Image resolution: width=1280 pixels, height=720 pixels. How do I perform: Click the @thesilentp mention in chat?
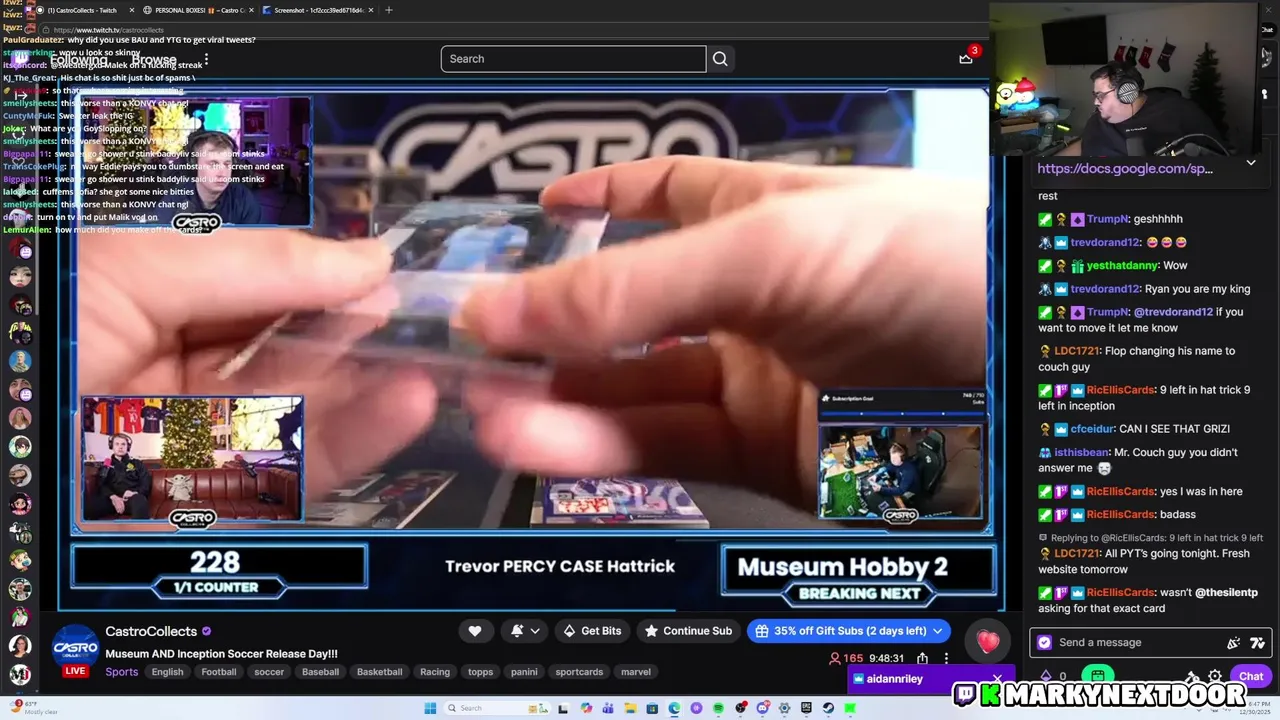click(1226, 592)
